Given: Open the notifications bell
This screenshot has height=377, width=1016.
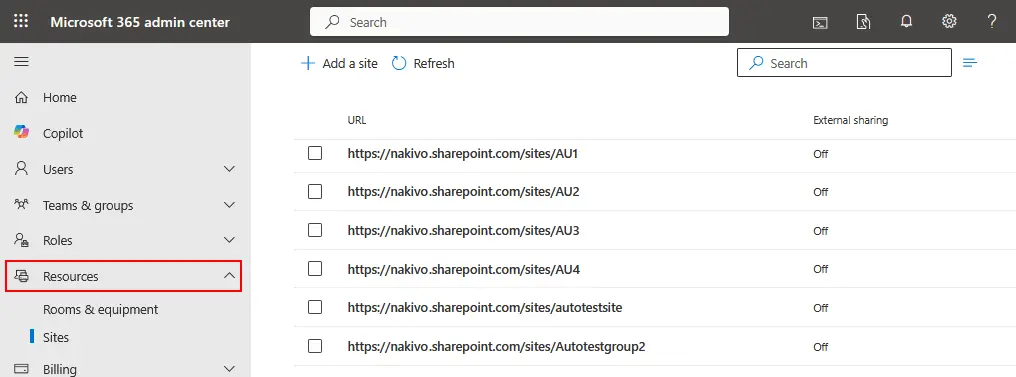Looking at the screenshot, I should 906,21.
